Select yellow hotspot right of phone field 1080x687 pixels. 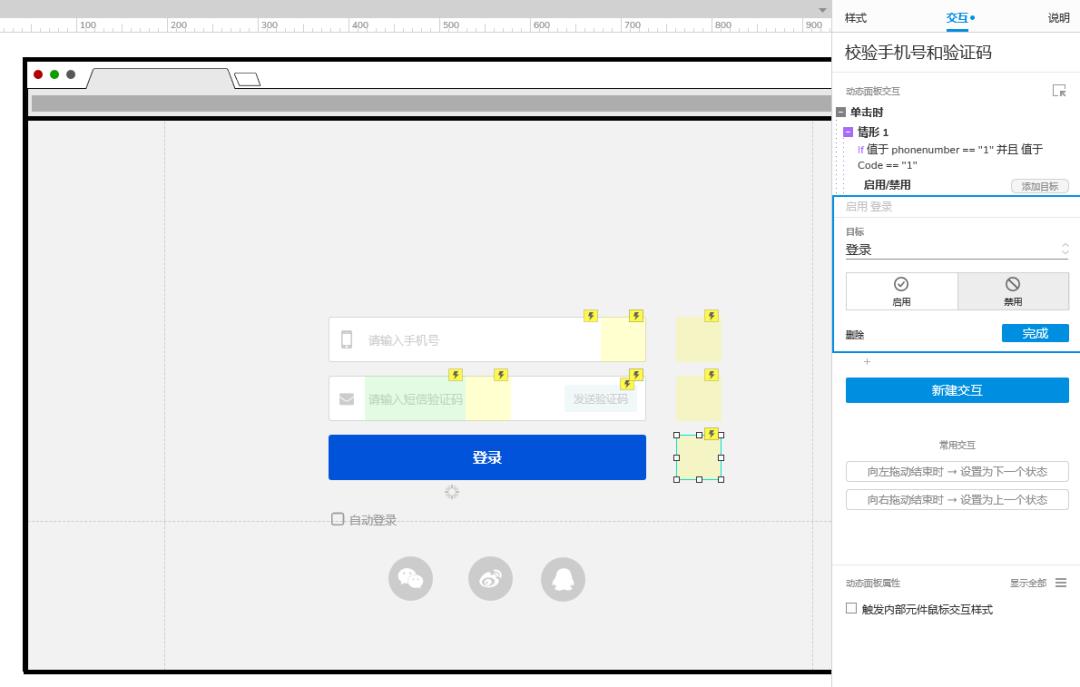click(698, 339)
